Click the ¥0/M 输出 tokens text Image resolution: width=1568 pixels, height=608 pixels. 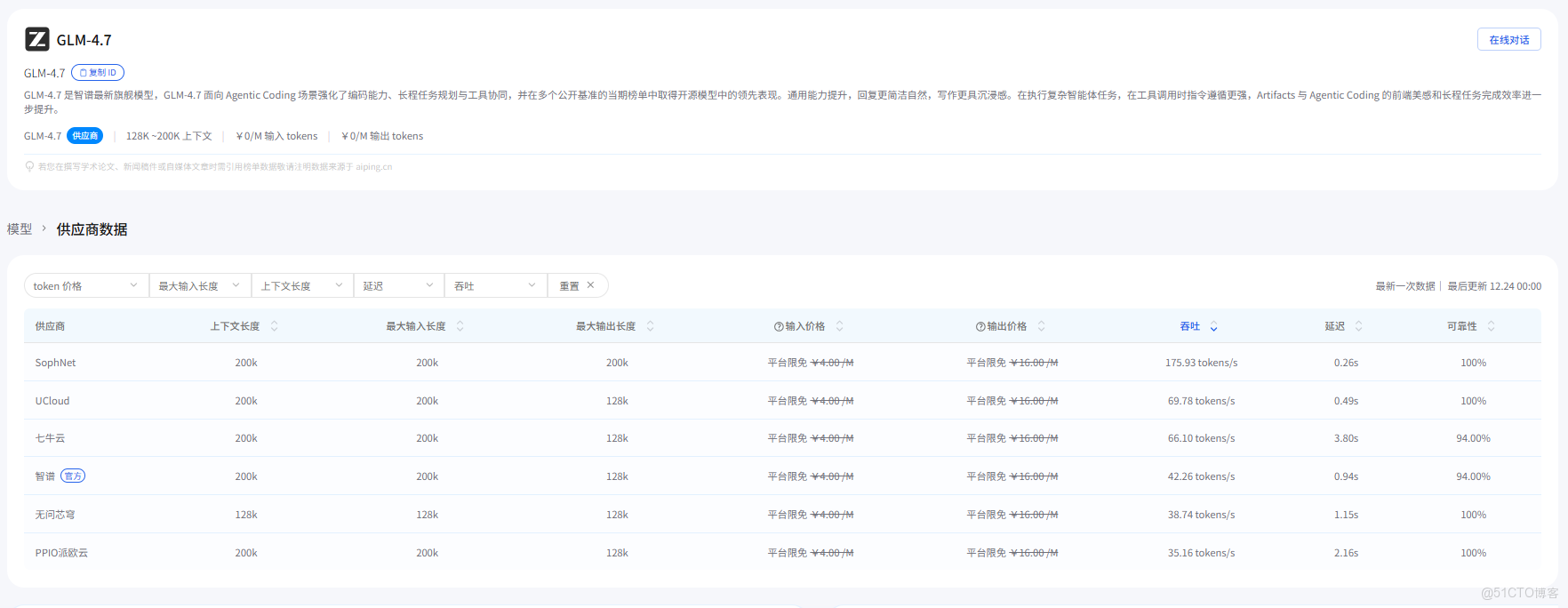coord(382,136)
